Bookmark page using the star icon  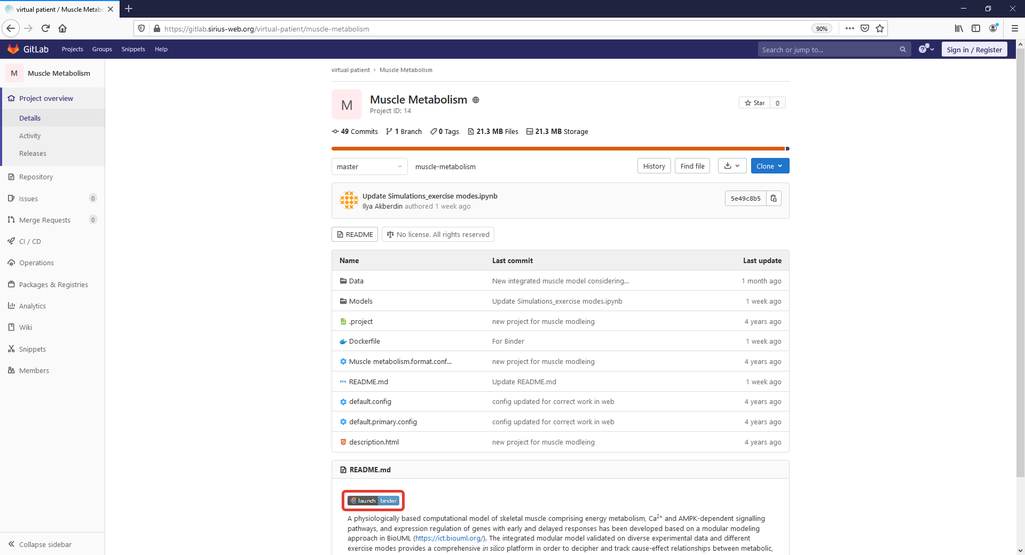880,28
